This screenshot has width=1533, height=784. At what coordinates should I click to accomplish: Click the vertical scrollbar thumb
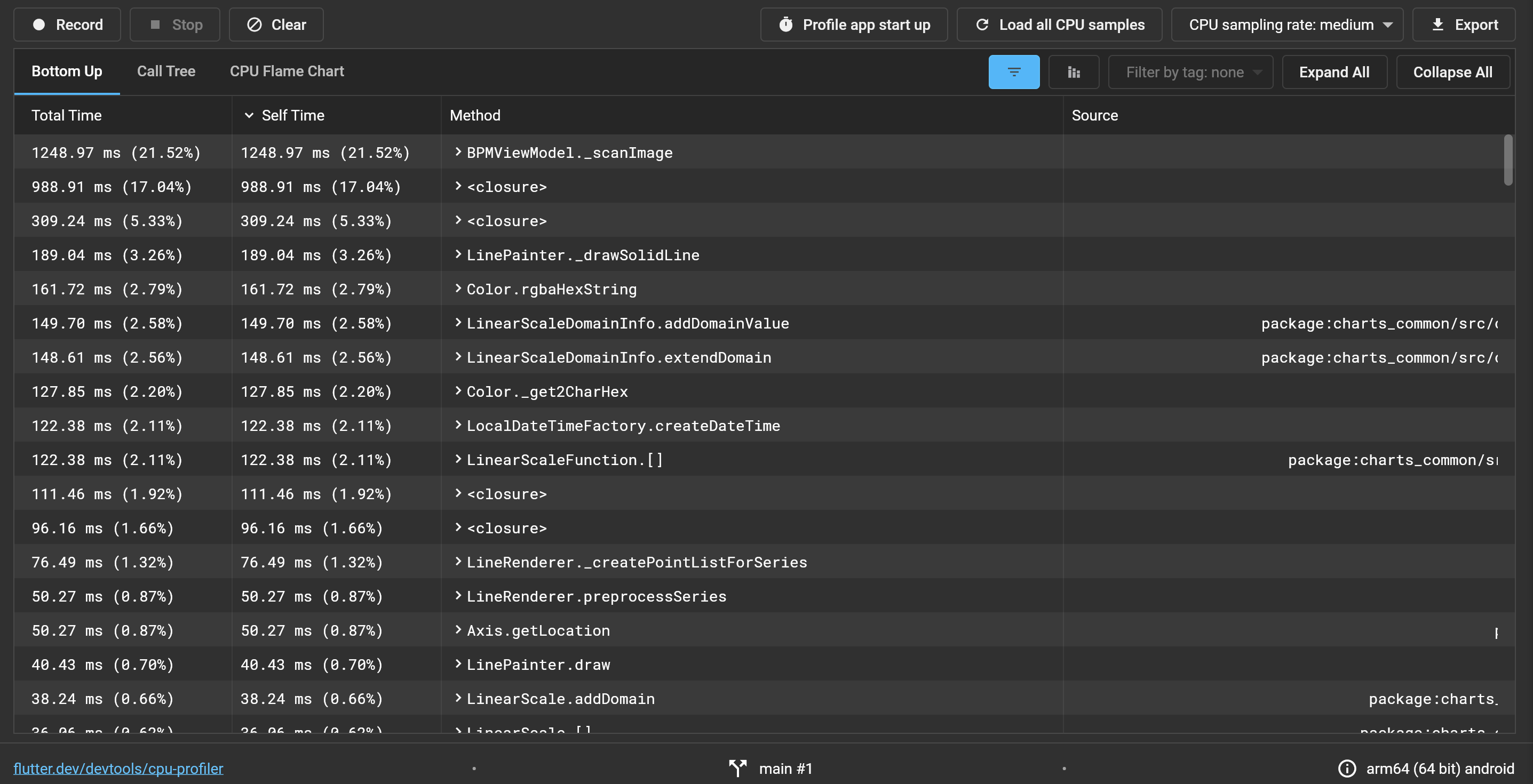pyautogui.click(x=1508, y=160)
